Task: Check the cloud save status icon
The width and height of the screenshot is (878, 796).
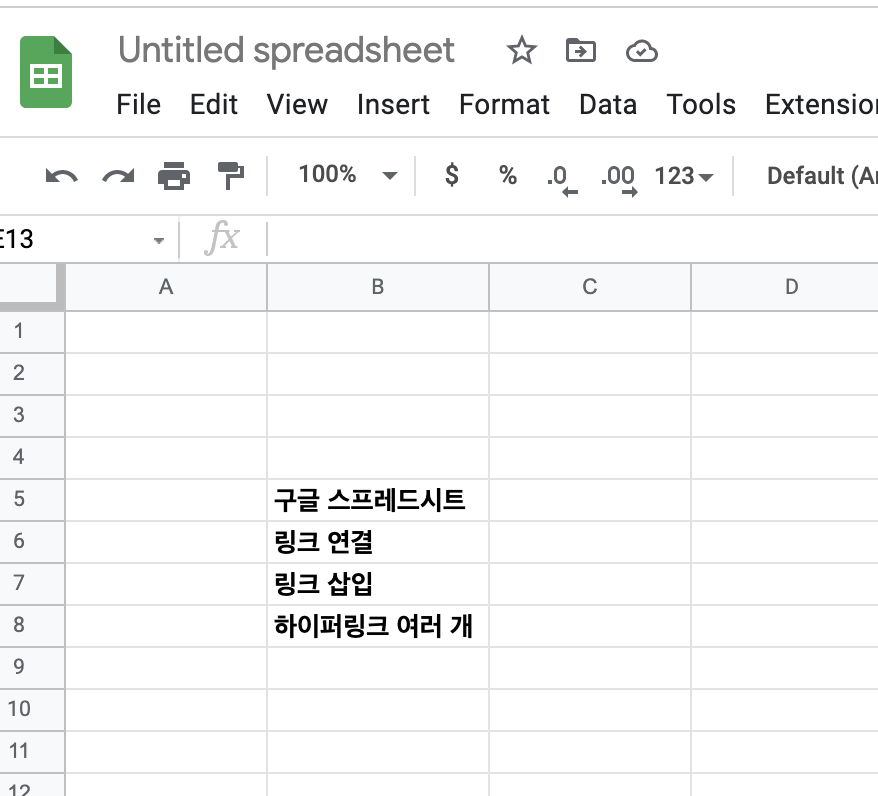Action: (641, 51)
